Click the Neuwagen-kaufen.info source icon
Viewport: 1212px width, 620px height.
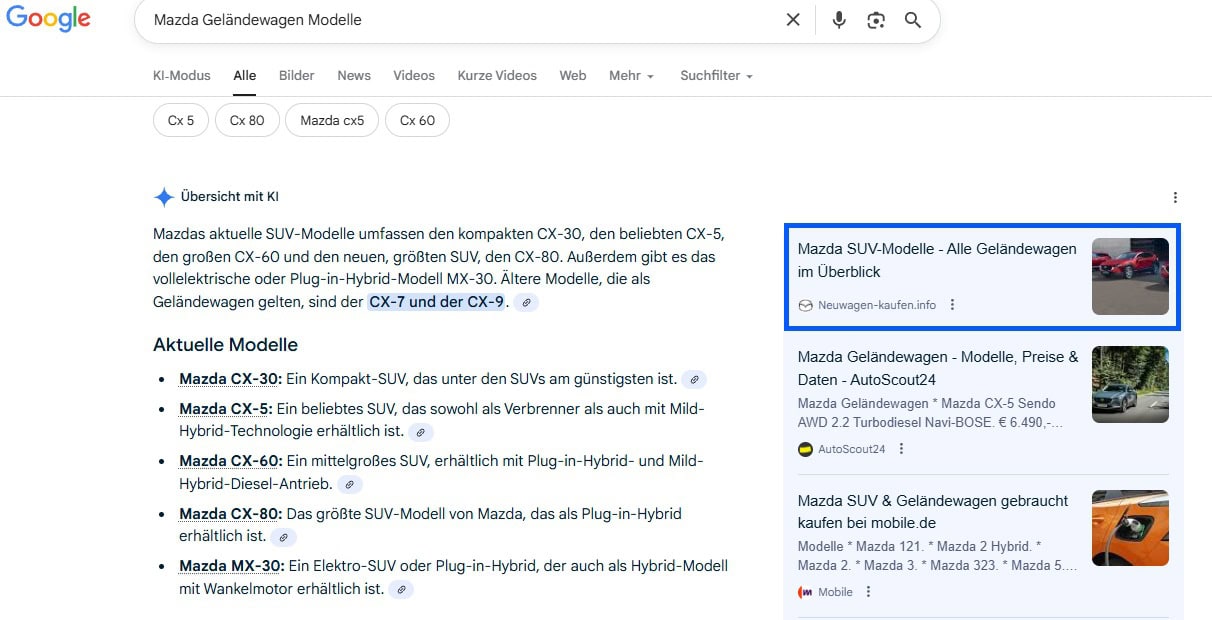[805, 305]
